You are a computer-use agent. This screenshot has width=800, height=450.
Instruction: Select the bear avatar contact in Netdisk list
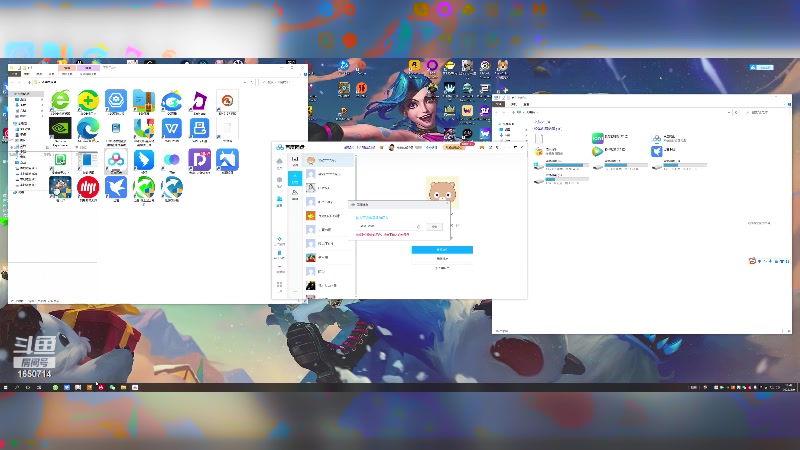(329, 160)
